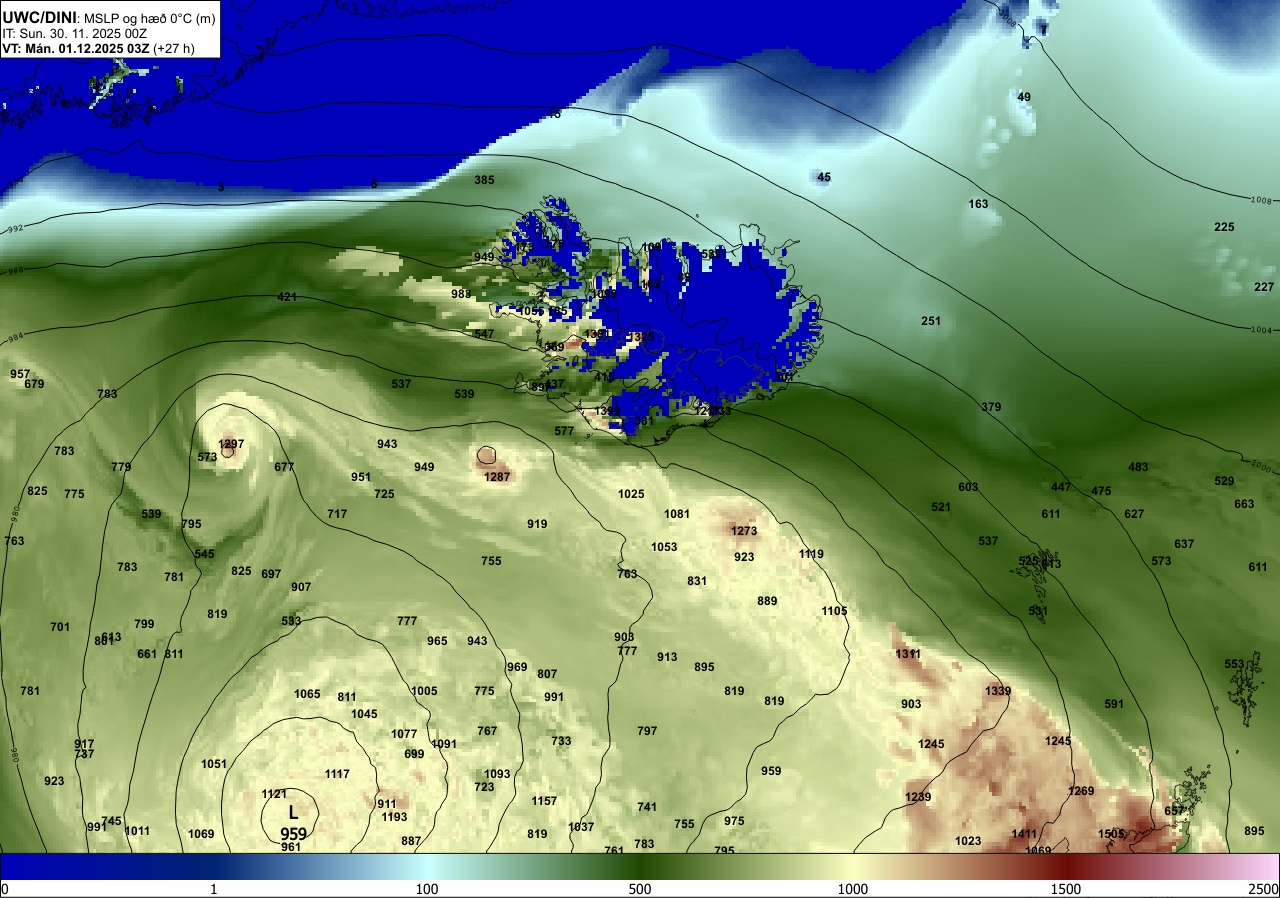Click the 'L' low-pressure centre marker
This screenshot has height=898, width=1280.
pyautogui.click(x=293, y=813)
